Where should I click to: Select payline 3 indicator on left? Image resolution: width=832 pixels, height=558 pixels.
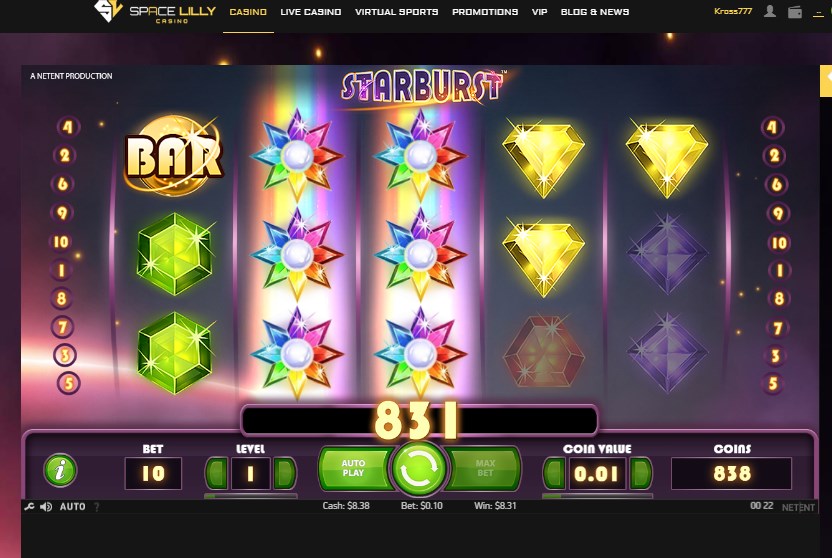tap(65, 355)
